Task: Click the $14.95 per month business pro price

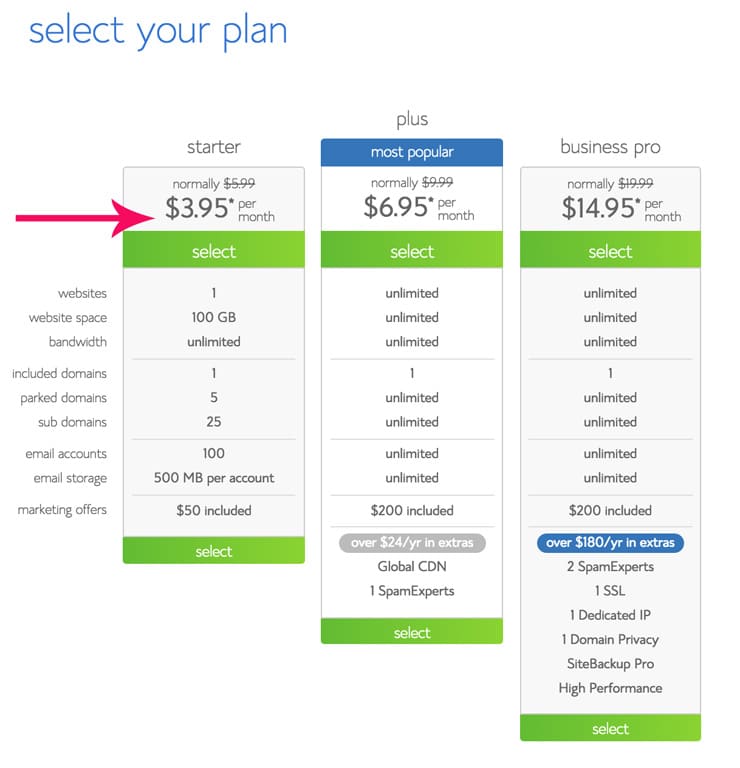Action: [x=621, y=208]
